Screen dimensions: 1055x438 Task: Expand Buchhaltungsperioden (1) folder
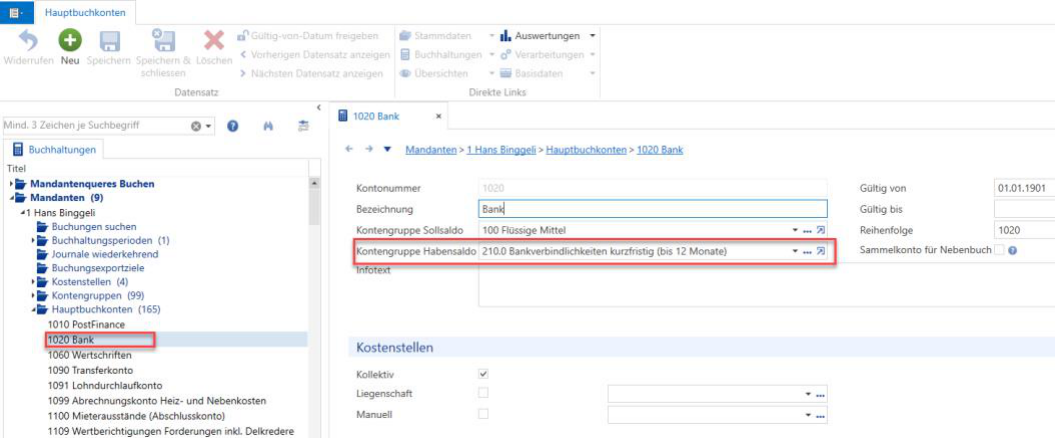pyautogui.click(x=34, y=240)
